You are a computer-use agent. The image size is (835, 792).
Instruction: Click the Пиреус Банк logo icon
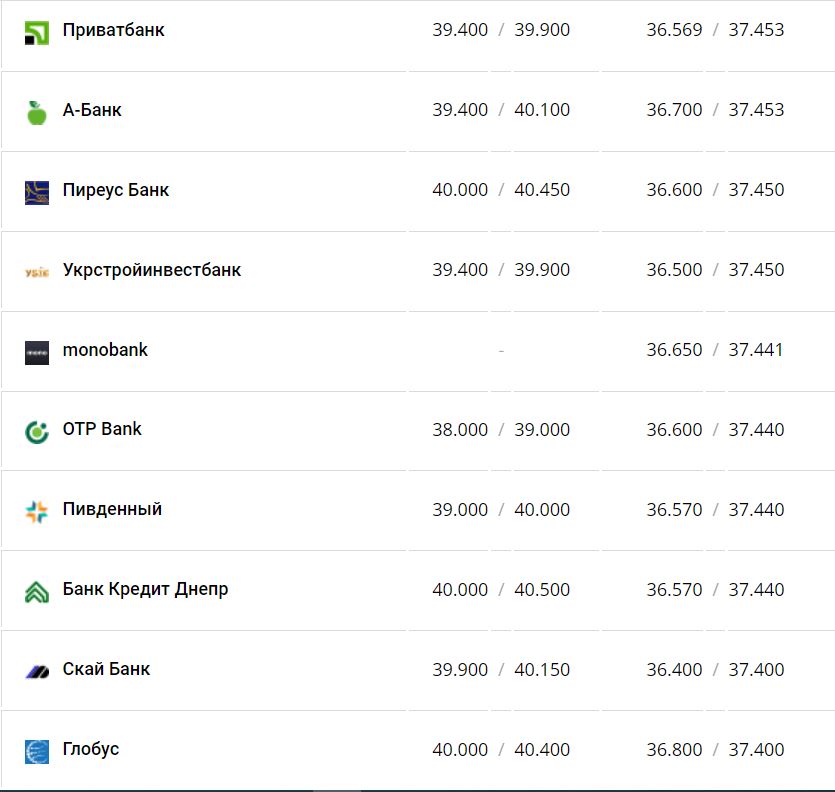(37, 192)
